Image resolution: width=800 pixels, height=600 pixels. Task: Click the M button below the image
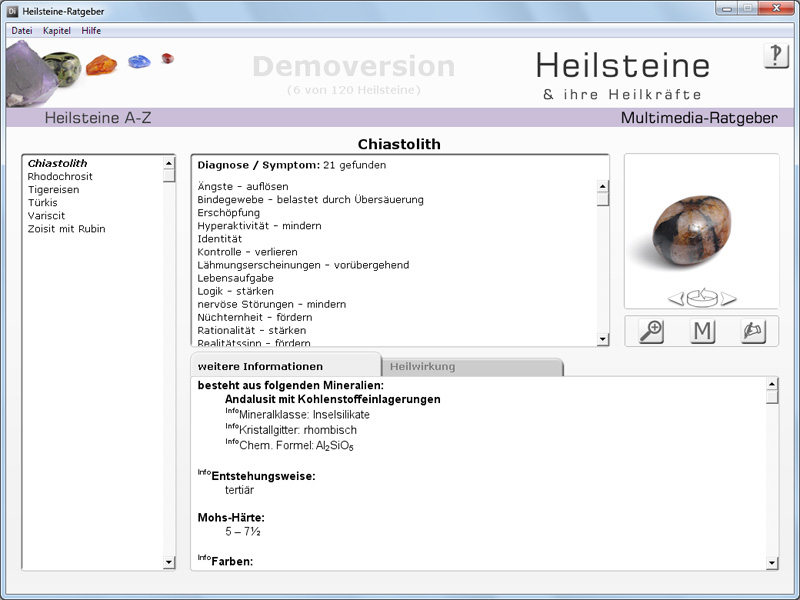tap(702, 331)
